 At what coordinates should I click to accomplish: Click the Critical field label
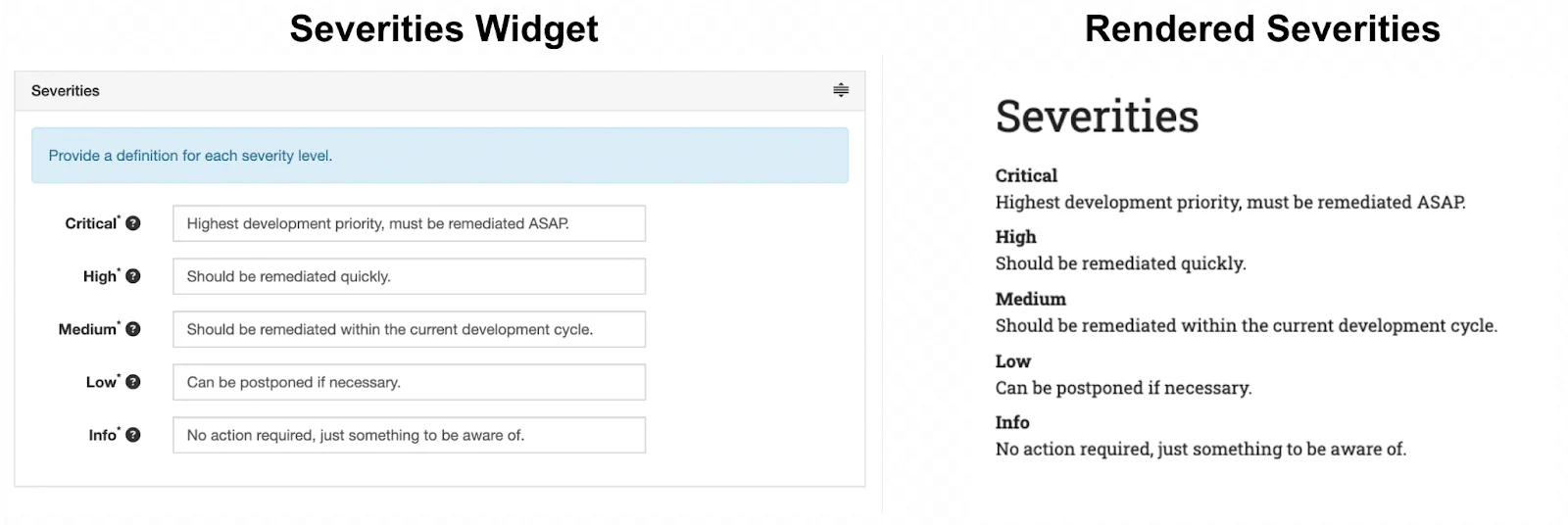point(91,223)
